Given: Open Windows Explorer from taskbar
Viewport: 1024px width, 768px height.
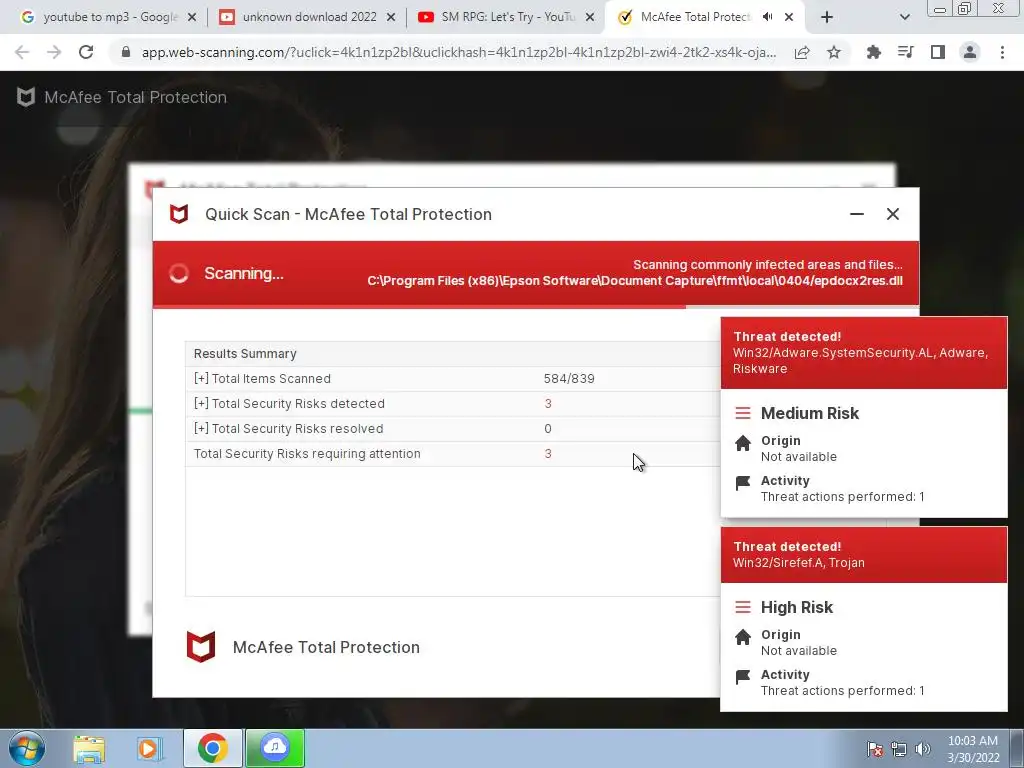Looking at the screenshot, I should click(x=89, y=749).
